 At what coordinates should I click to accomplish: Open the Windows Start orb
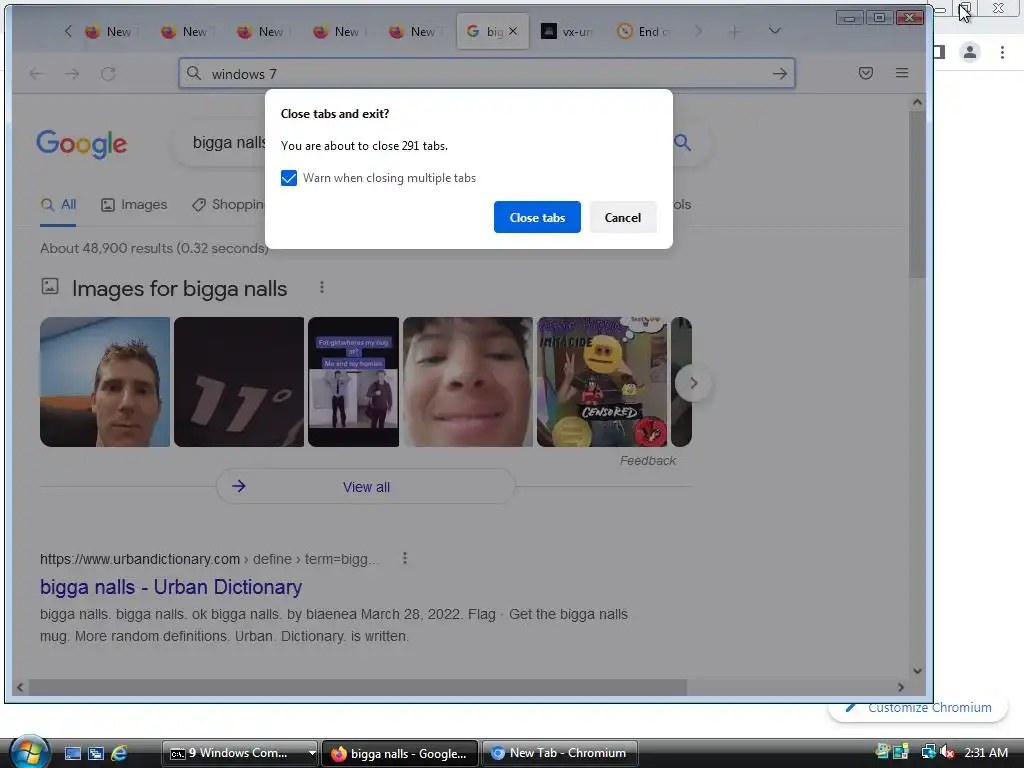[x=28, y=752]
